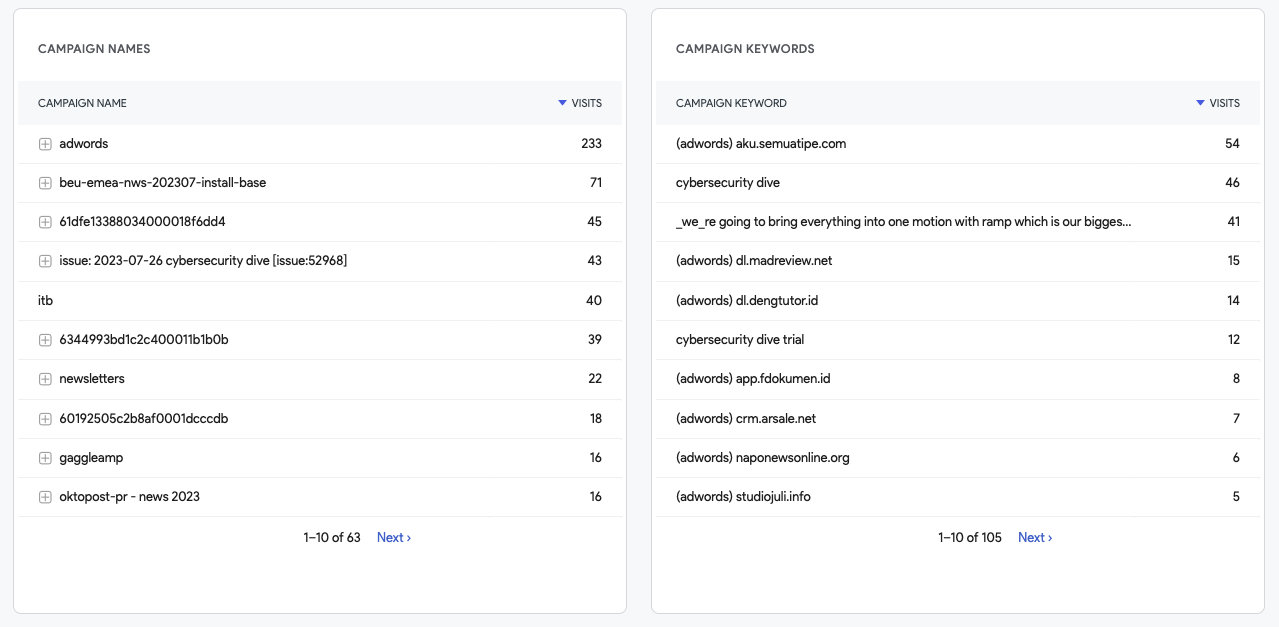Expand the 61dfe13388034000018f6dd4 campaign row
Viewport: 1279px width, 627px height.
45,222
